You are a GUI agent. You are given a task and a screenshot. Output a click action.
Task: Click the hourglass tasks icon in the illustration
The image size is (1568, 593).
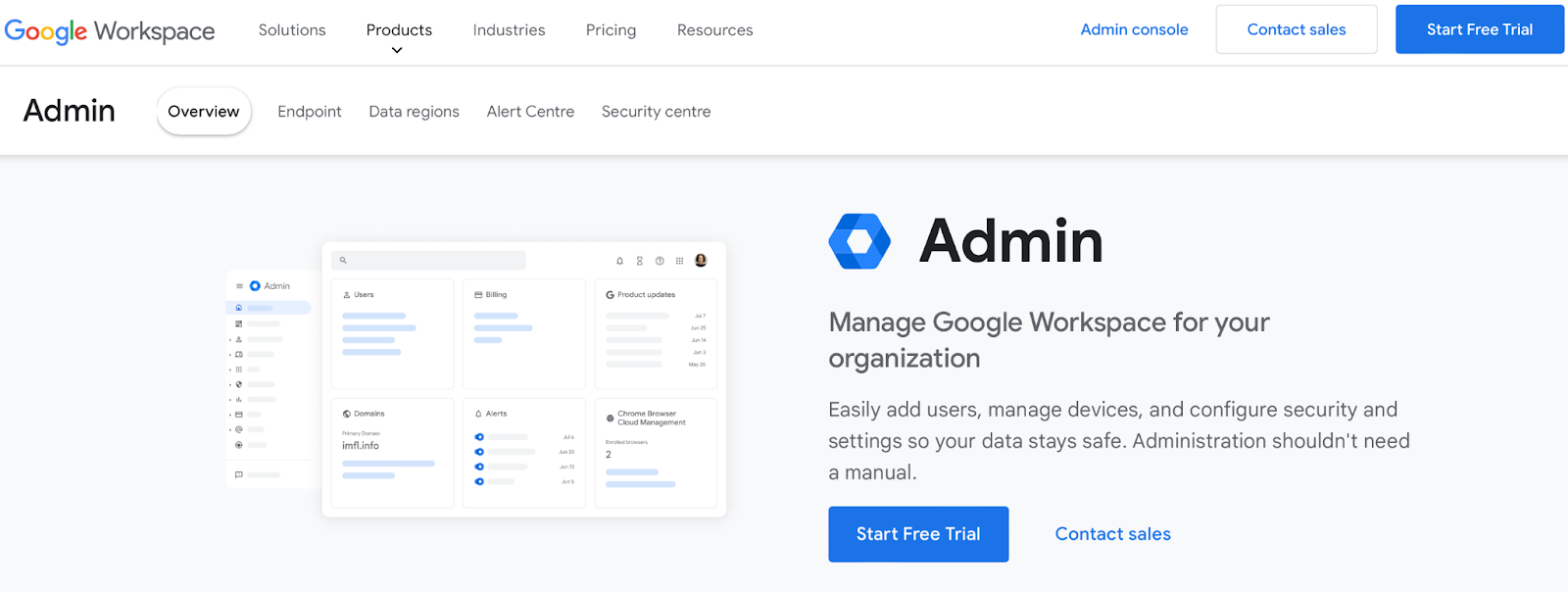[x=640, y=261]
